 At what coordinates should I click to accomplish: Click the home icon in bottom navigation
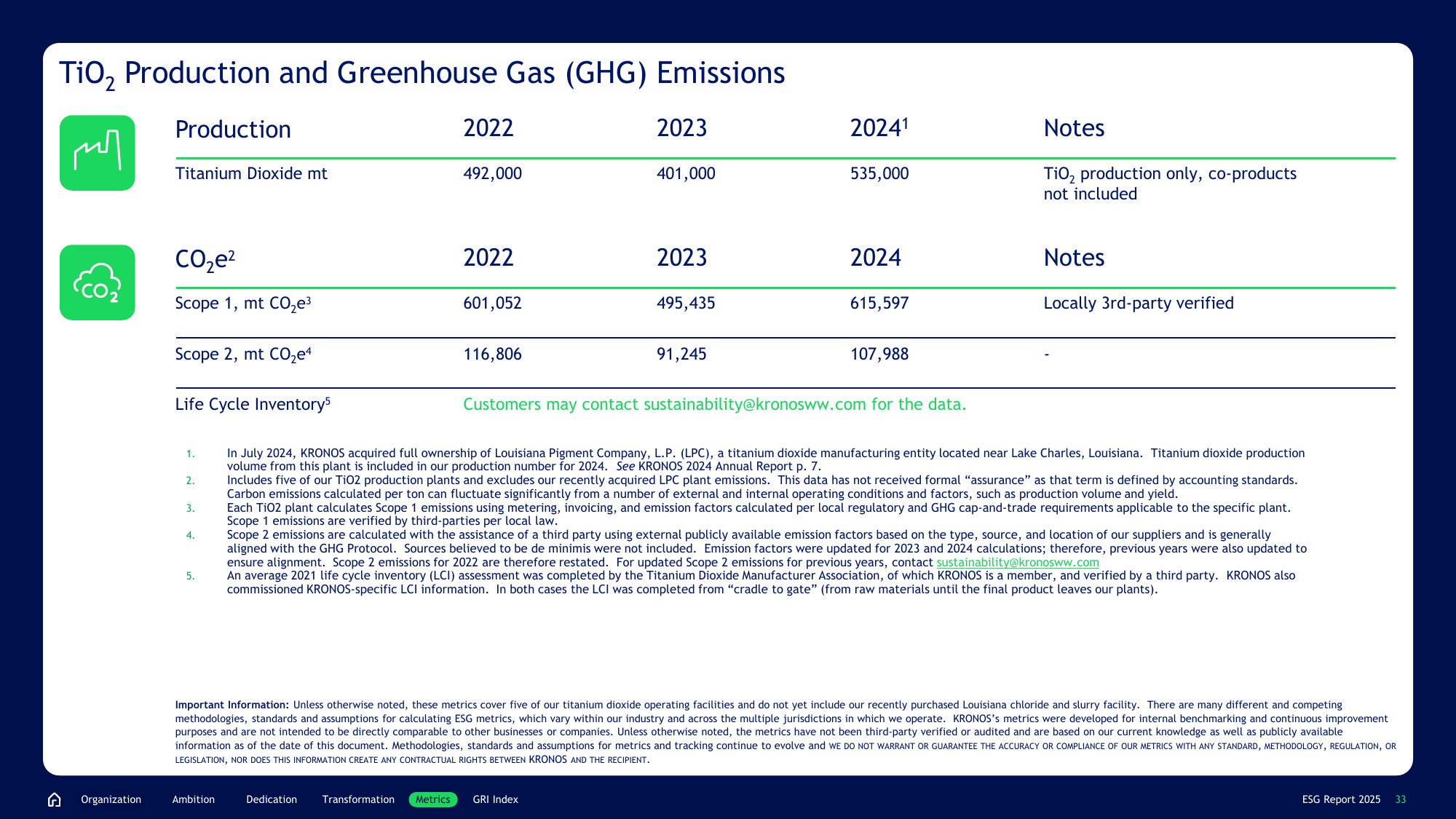pos(54,799)
